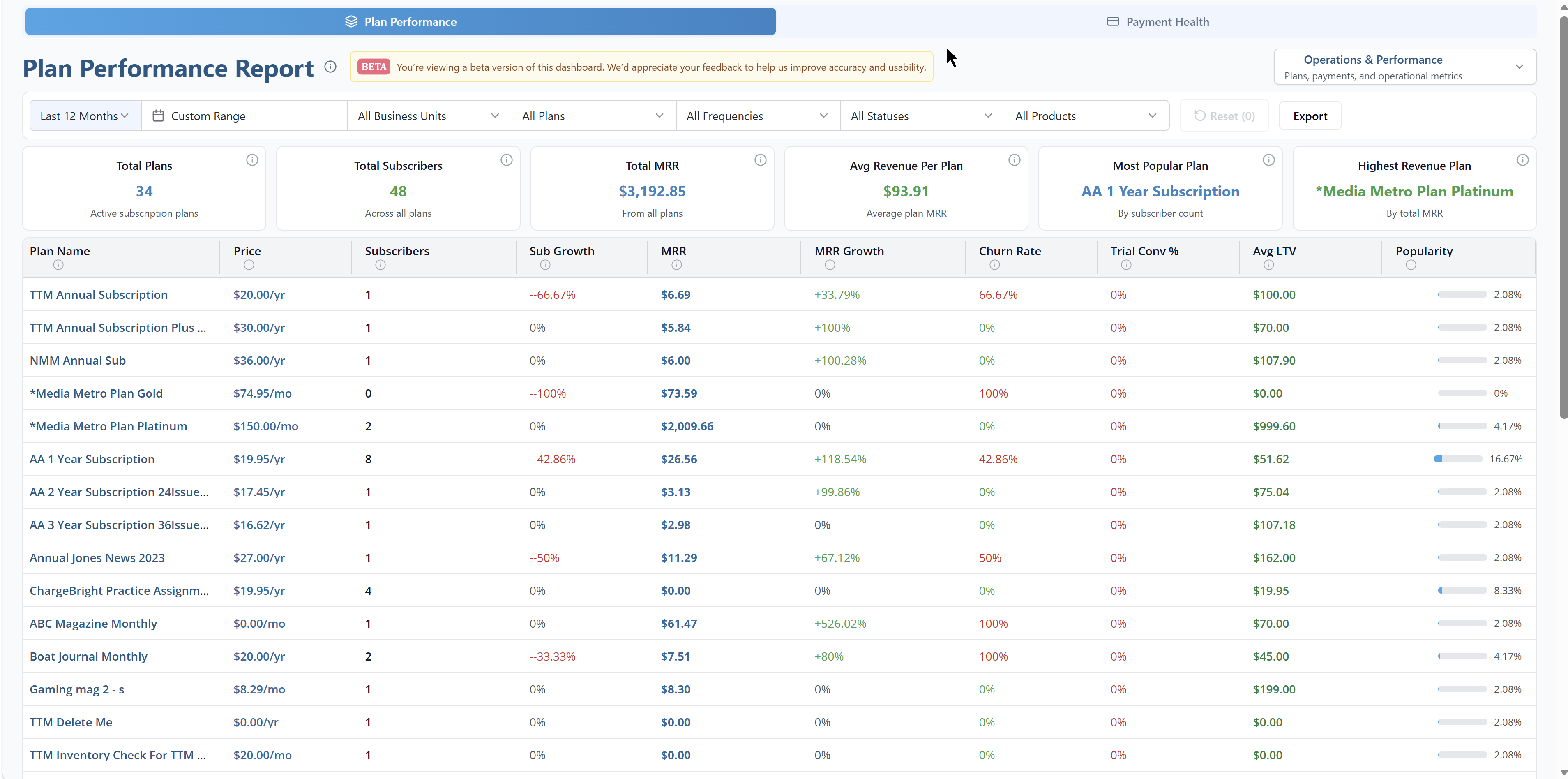Screen dimensions: 1568x779
Task: Click MRR Growth value +526.02%
Action: pos(840,624)
